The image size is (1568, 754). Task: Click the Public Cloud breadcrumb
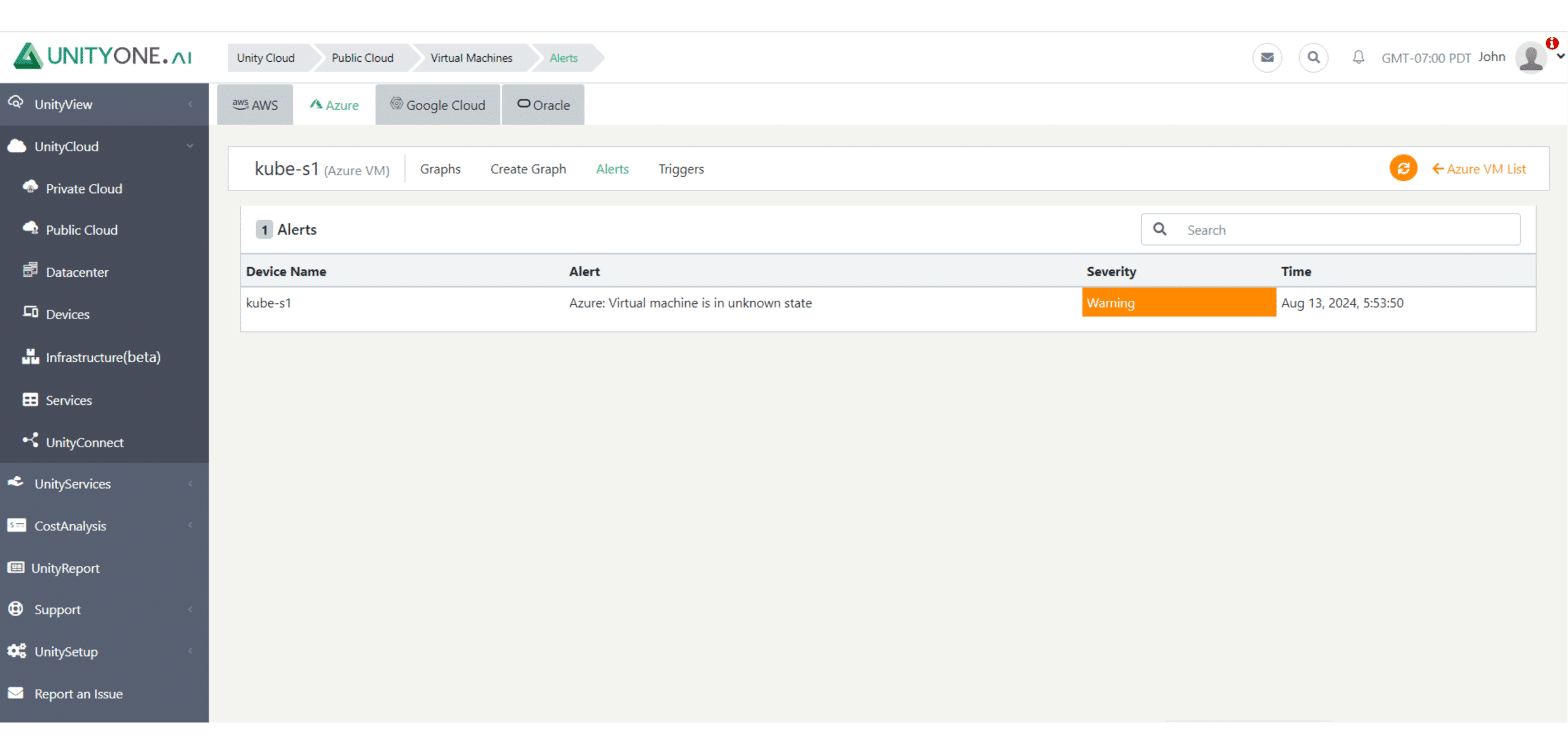363,58
